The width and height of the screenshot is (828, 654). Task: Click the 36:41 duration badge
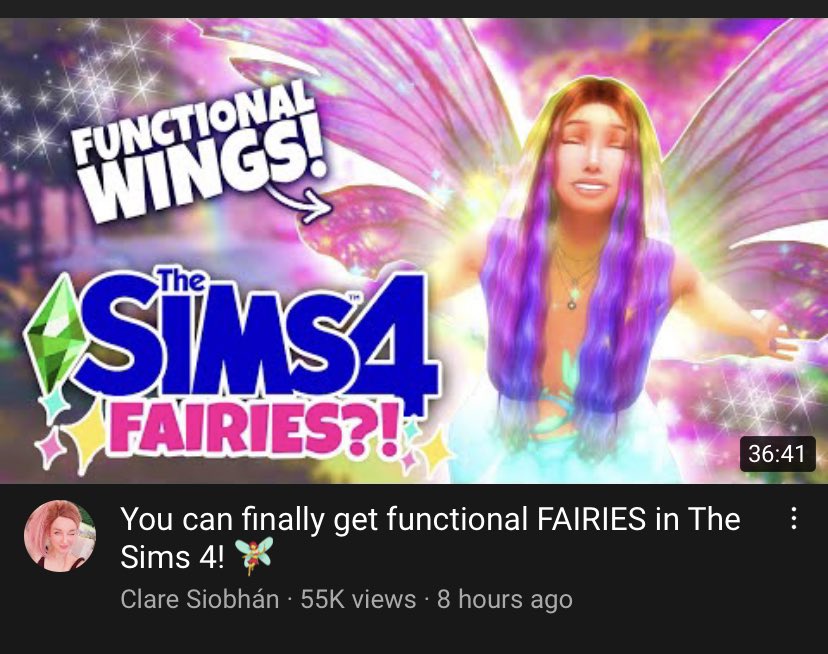click(777, 454)
